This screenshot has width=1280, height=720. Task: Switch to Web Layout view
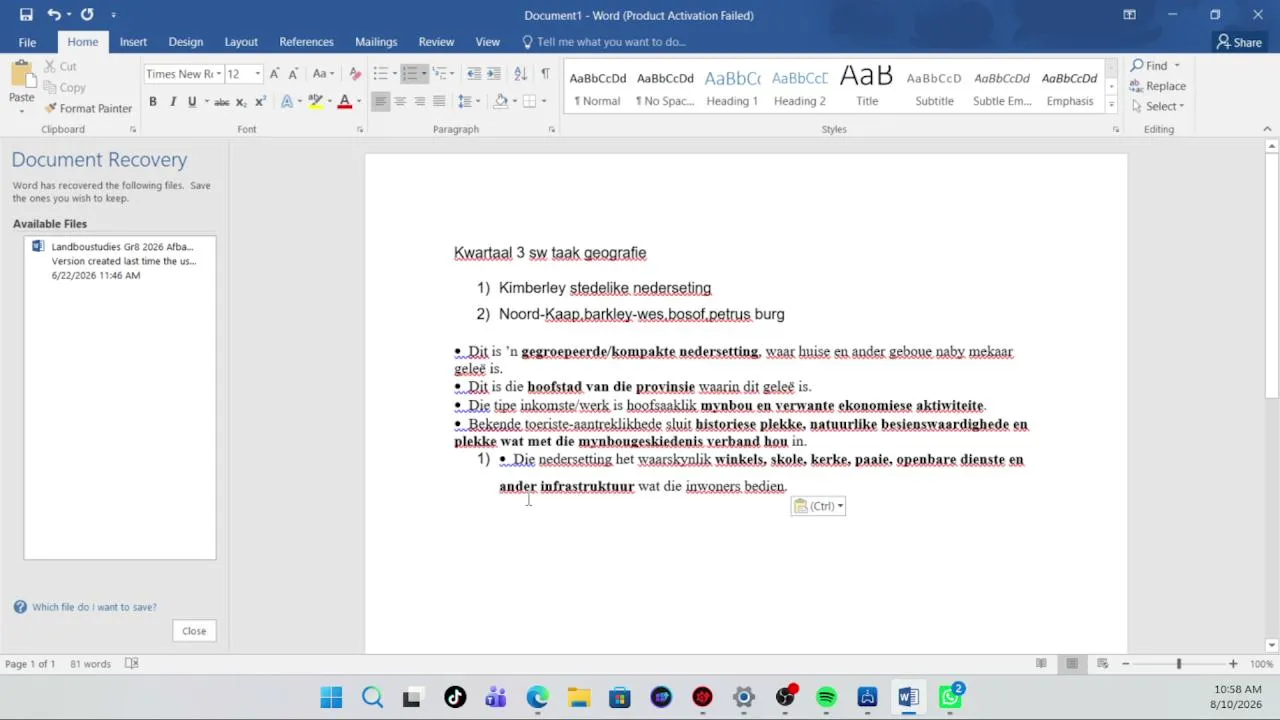(x=1103, y=664)
